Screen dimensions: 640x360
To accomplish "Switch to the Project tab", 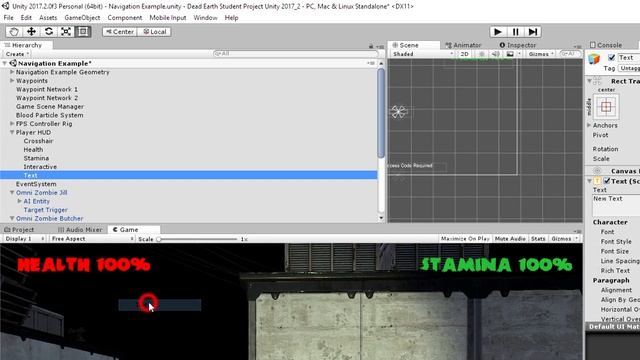I will pos(19,230).
